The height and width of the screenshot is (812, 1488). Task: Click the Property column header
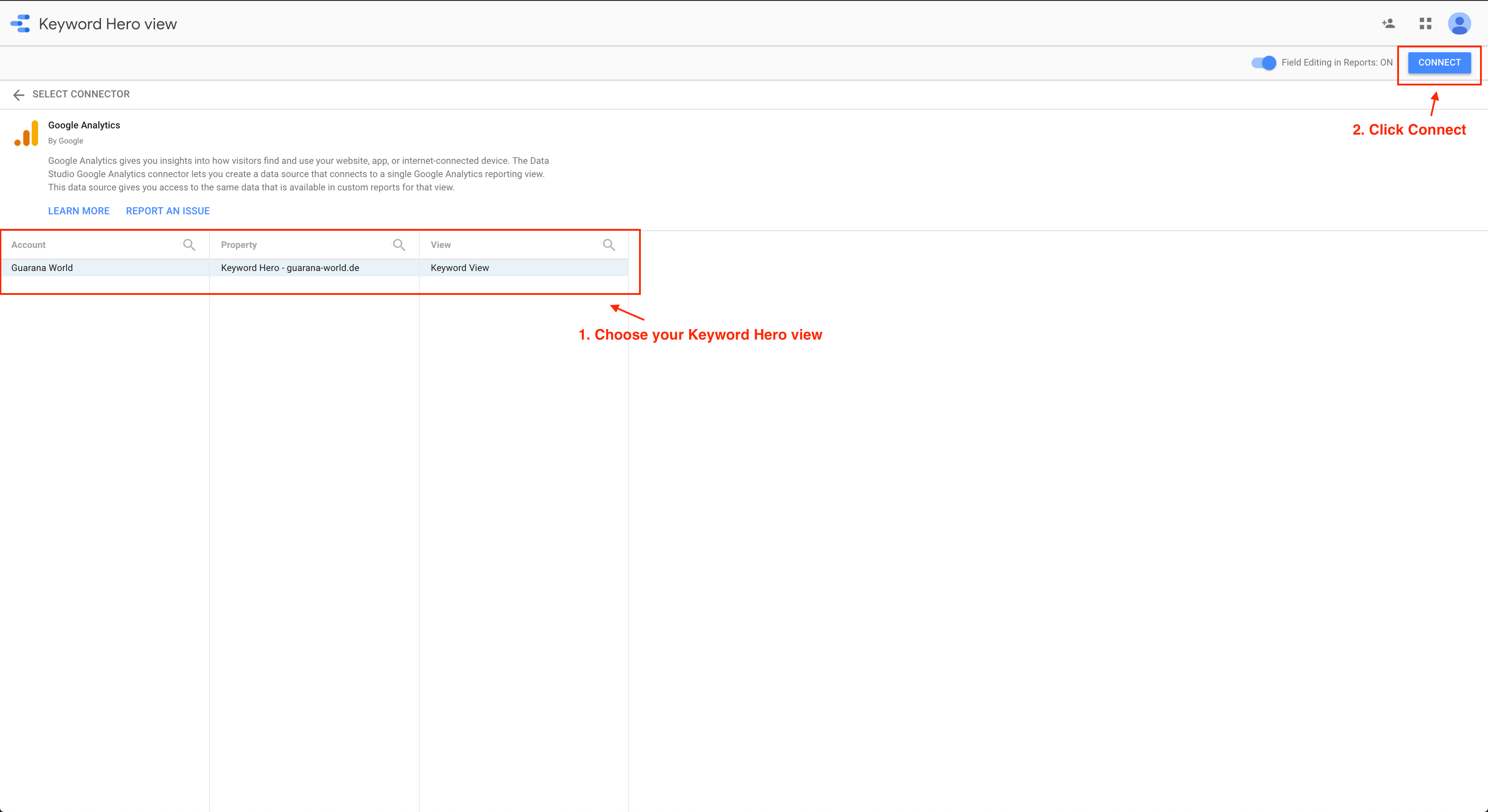[x=239, y=245]
